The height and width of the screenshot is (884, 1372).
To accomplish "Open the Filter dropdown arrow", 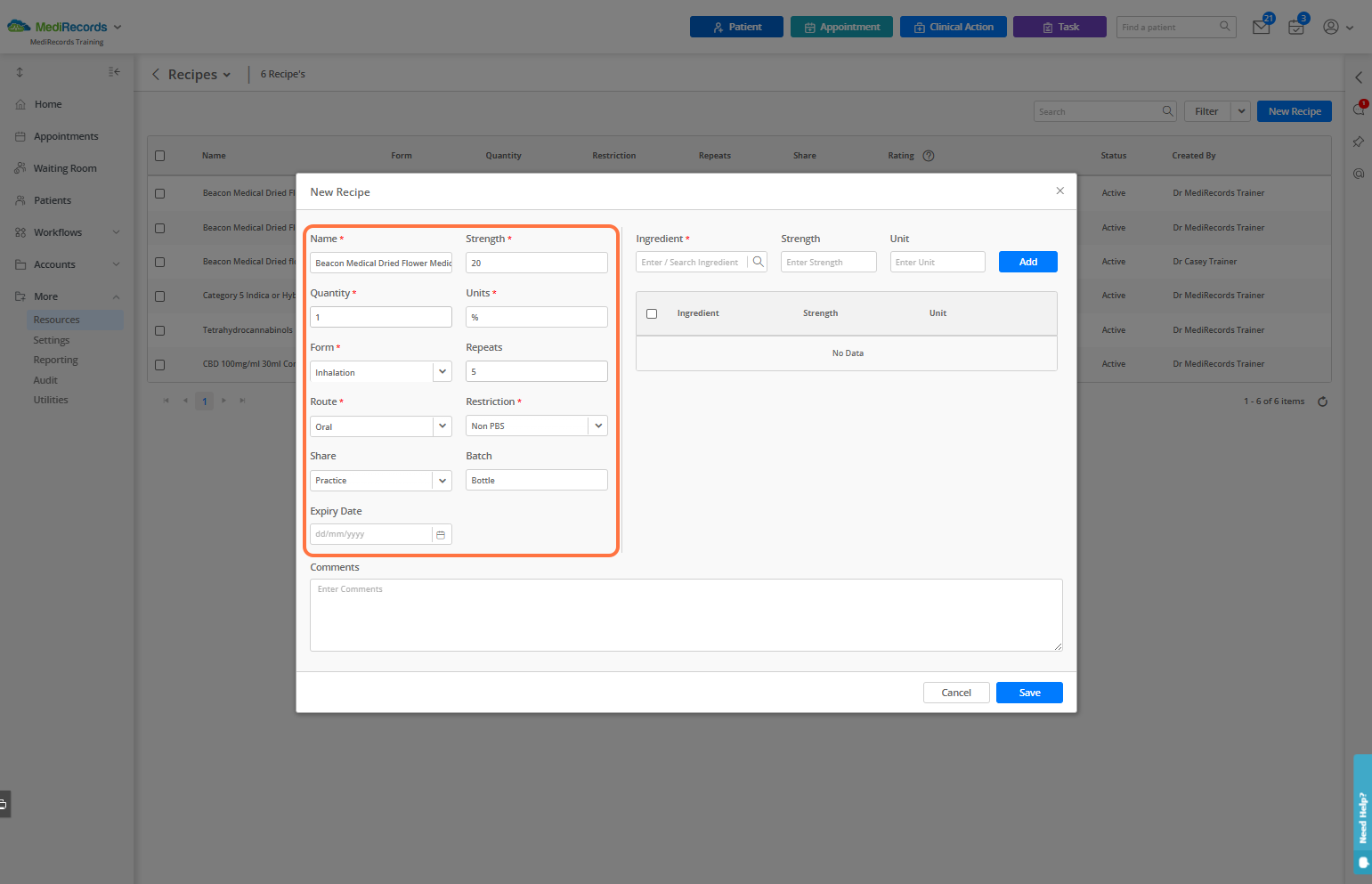I will 1241,111.
